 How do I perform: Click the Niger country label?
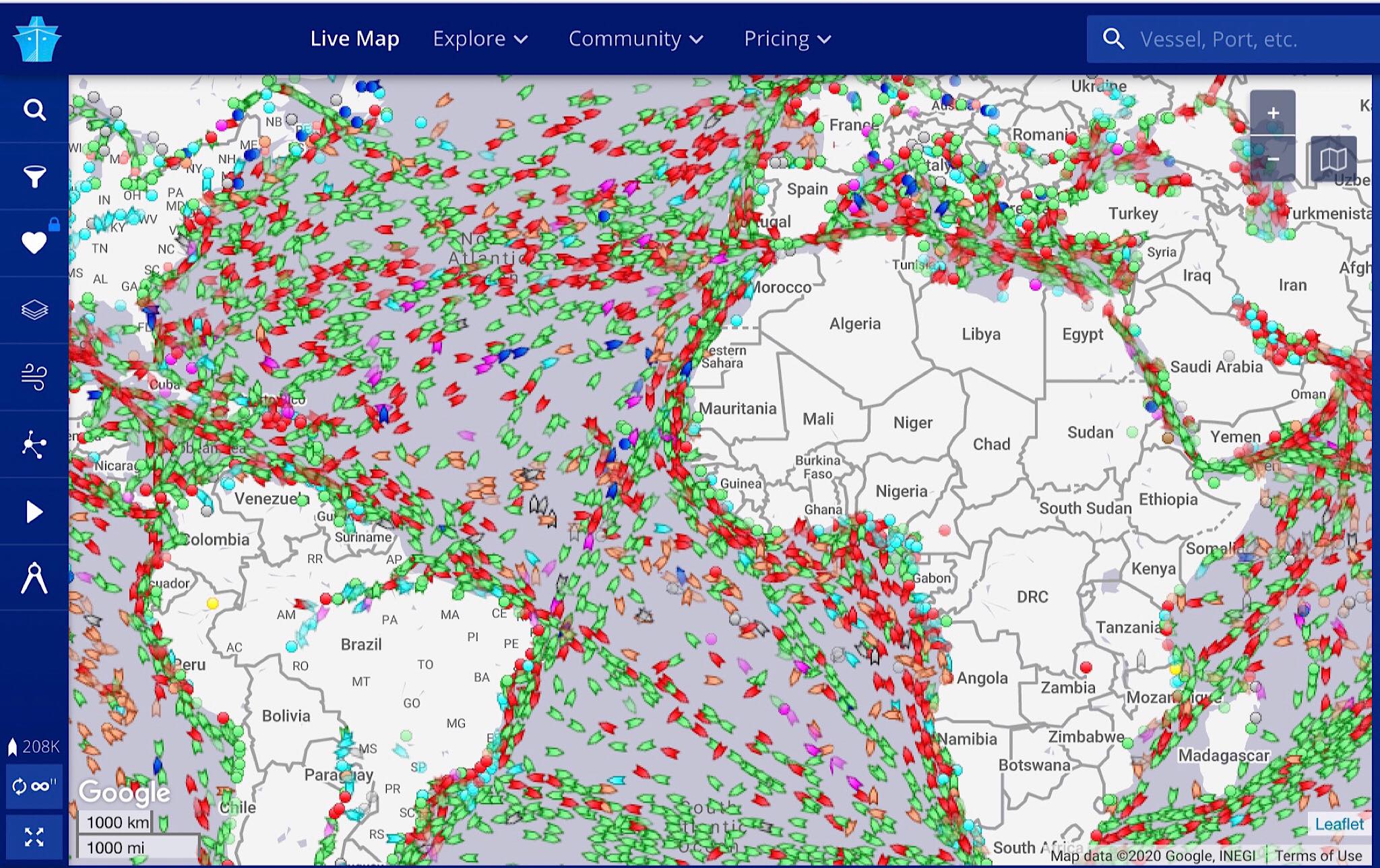coord(912,423)
